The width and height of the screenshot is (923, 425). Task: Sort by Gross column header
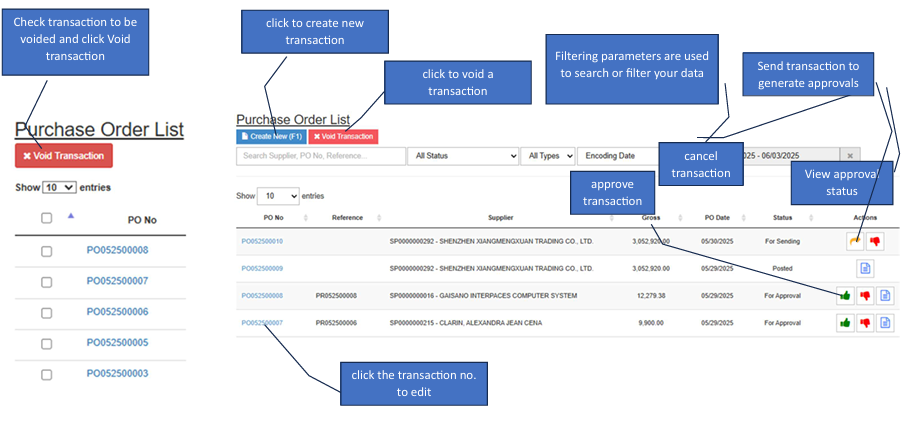pyautogui.click(x=650, y=217)
